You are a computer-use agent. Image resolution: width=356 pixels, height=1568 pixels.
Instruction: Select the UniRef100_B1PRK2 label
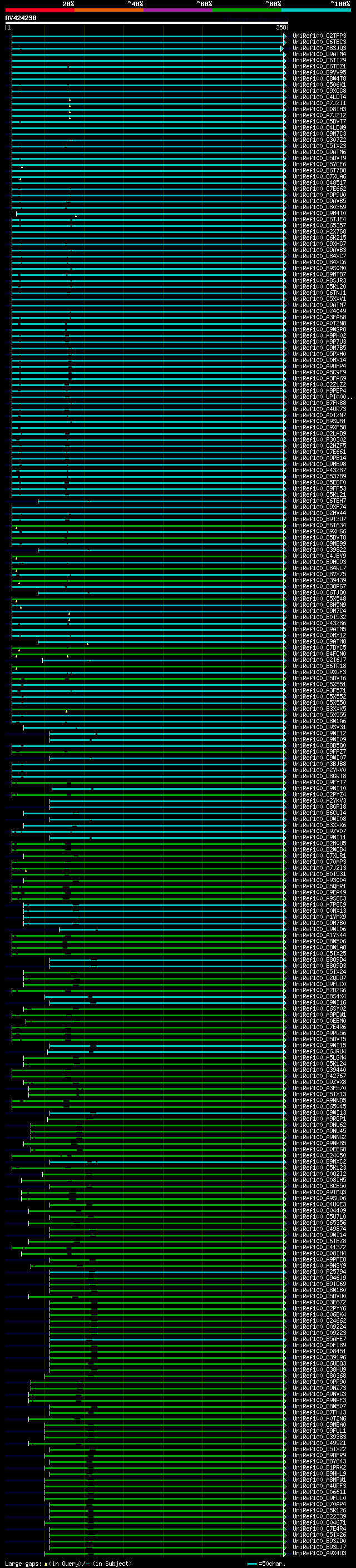click(x=319, y=1467)
